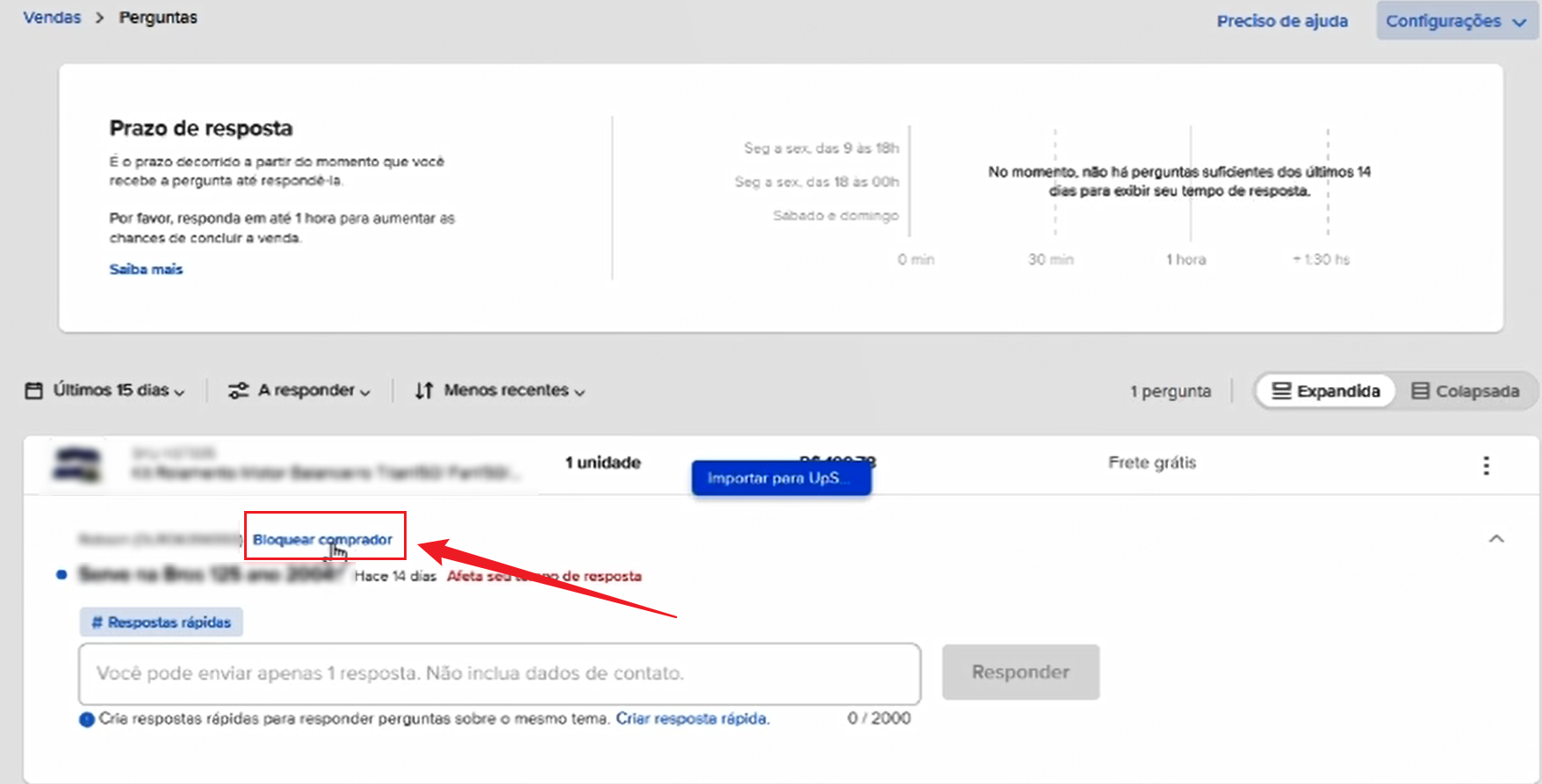
Task: Open the A responder filter dropdown
Action: 299,391
